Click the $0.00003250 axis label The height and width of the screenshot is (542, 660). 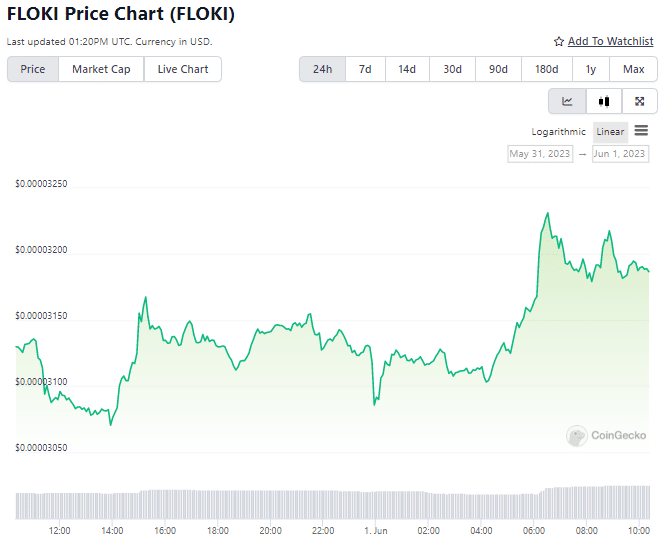41,184
